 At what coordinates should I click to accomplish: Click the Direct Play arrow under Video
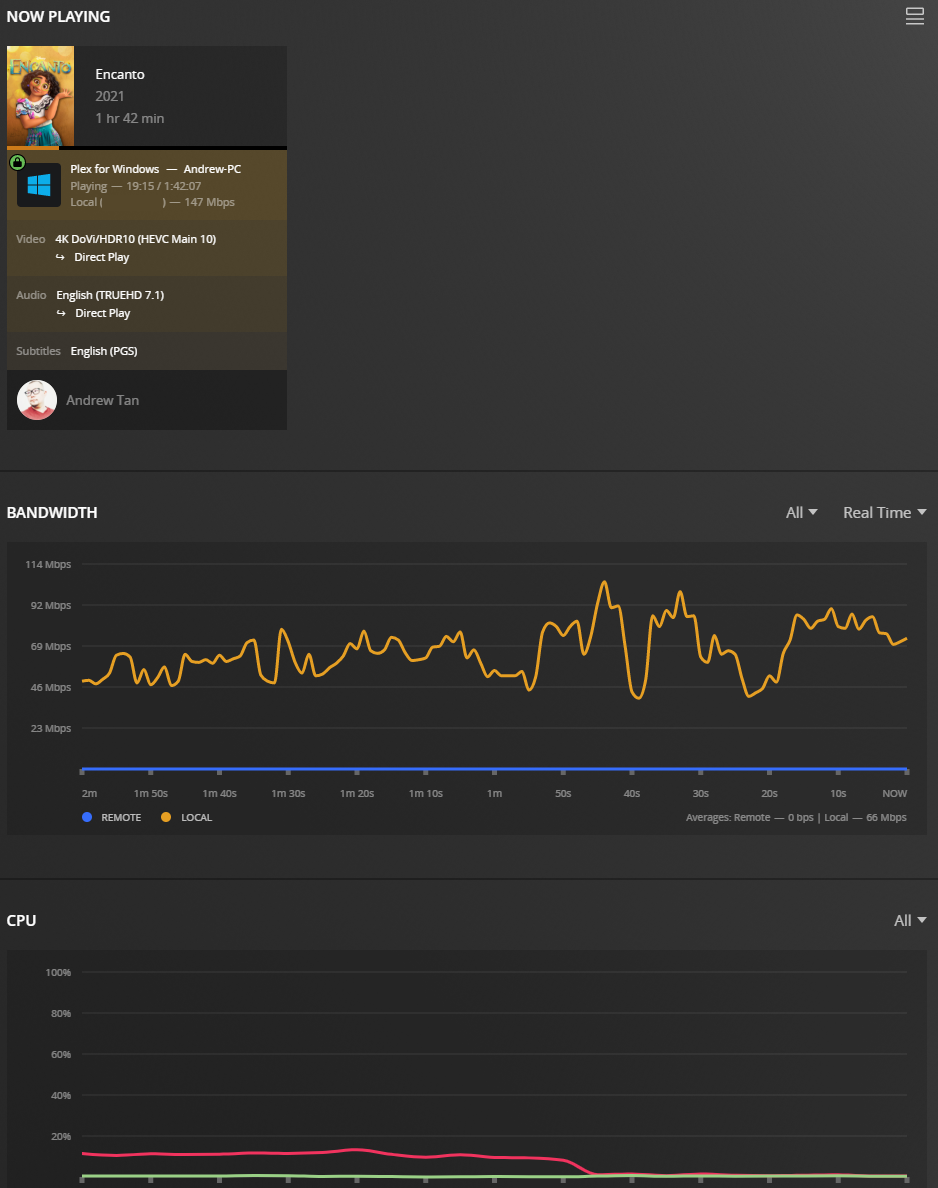[x=60, y=258]
